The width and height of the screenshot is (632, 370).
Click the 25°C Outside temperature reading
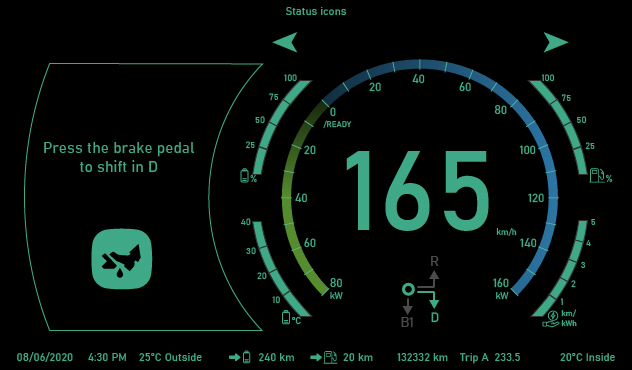coord(170,357)
